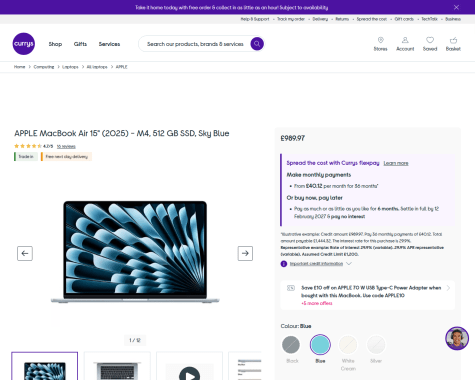
Task: Open the Shop menu
Action: coord(55,44)
